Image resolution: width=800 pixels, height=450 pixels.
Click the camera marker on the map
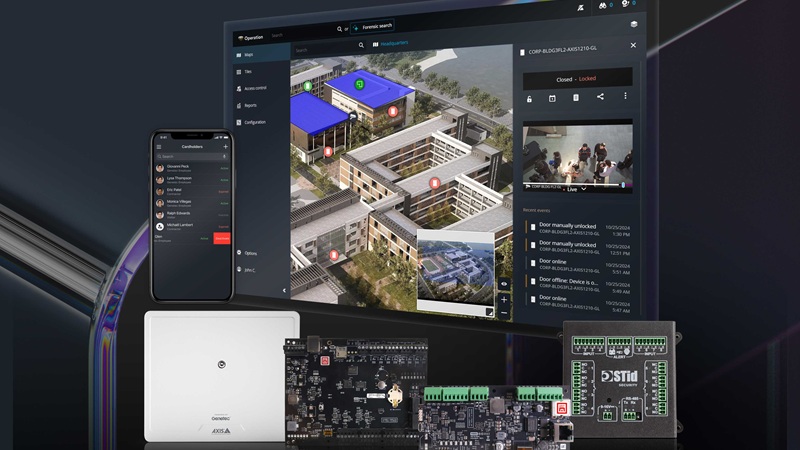tap(353, 117)
